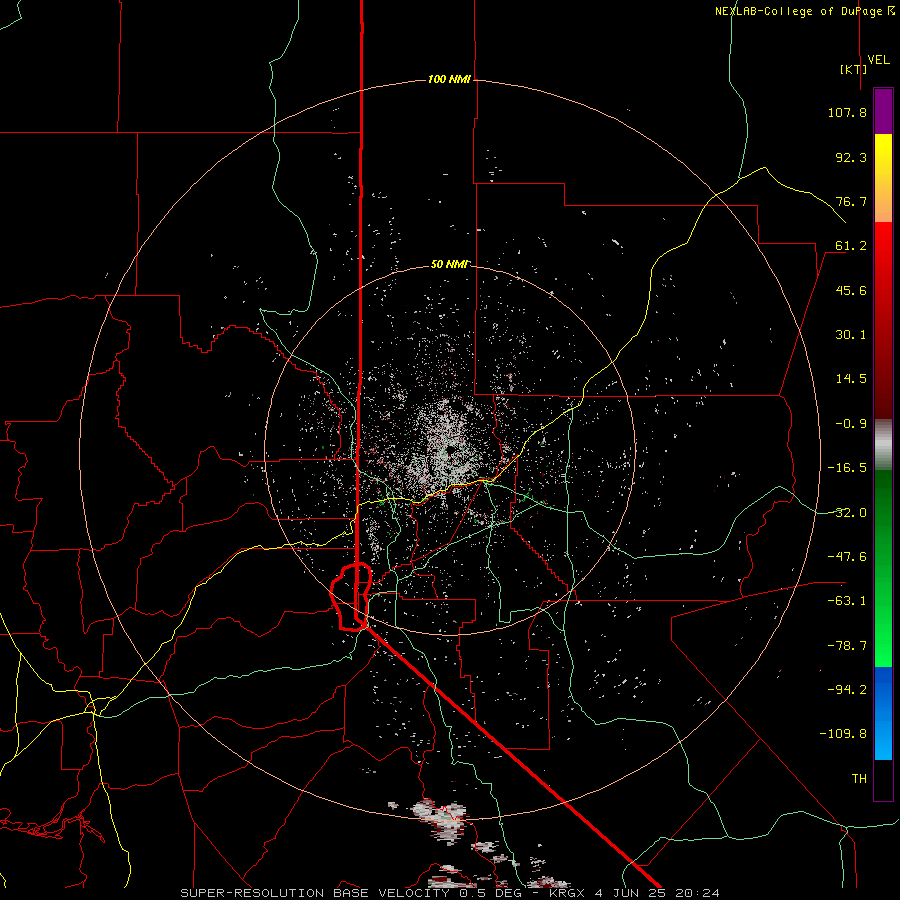Select the -63.1 velocity scale value
Image resolution: width=900 pixels, height=900 pixels.
coord(847,601)
